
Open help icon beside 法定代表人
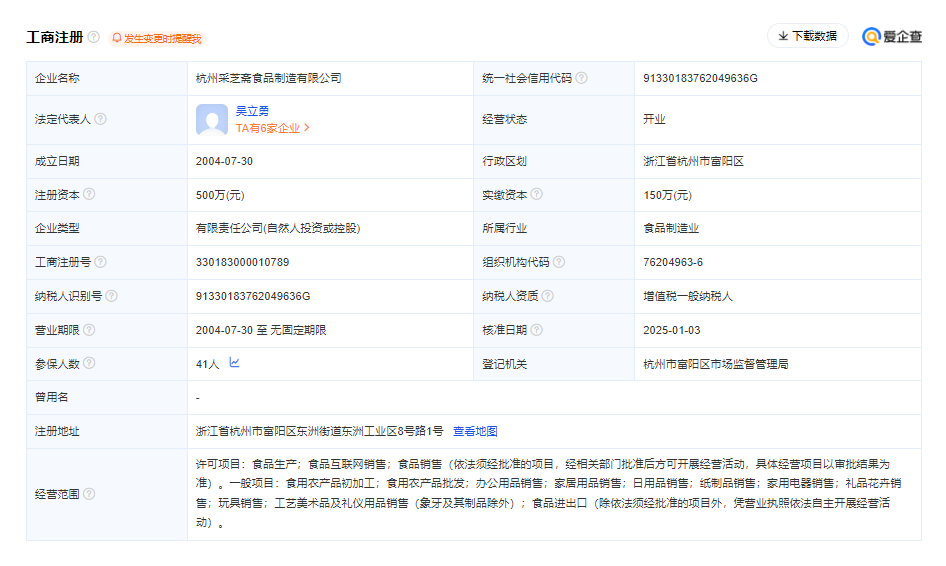[101, 119]
